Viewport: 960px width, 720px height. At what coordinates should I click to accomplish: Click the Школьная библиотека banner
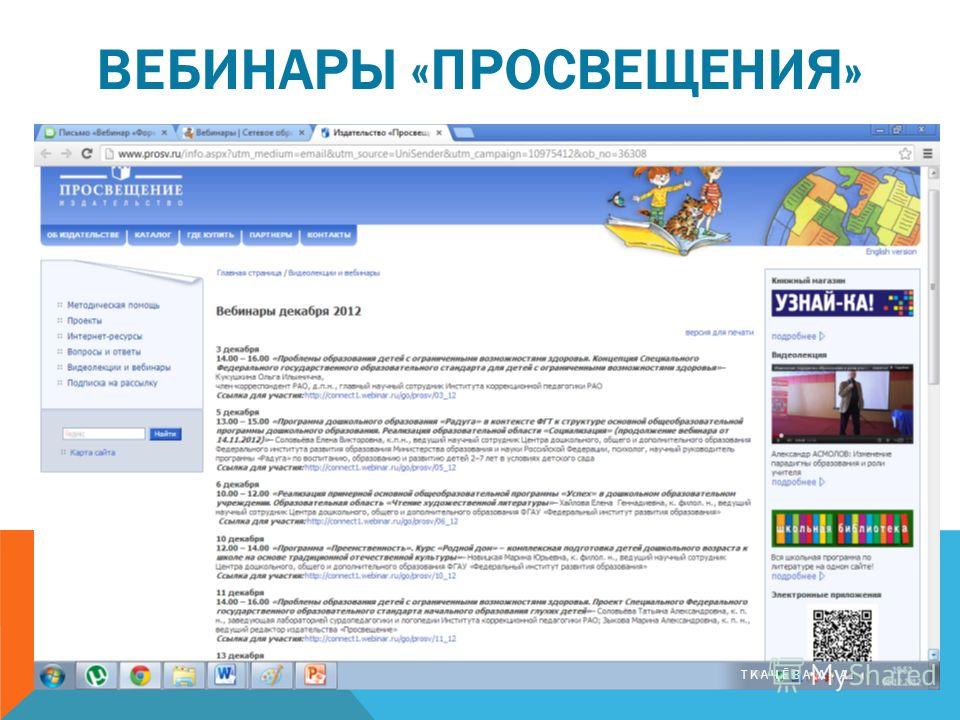pos(842,528)
